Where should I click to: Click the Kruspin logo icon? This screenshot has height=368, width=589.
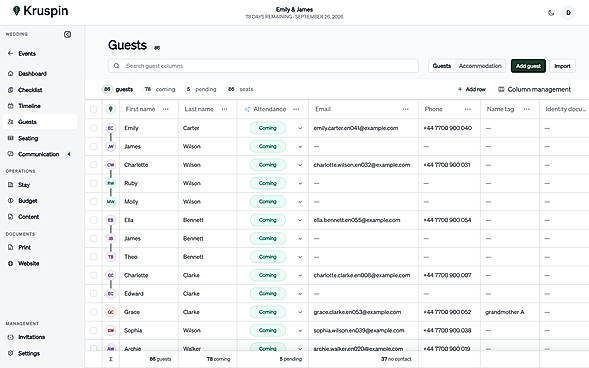(16, 11)
